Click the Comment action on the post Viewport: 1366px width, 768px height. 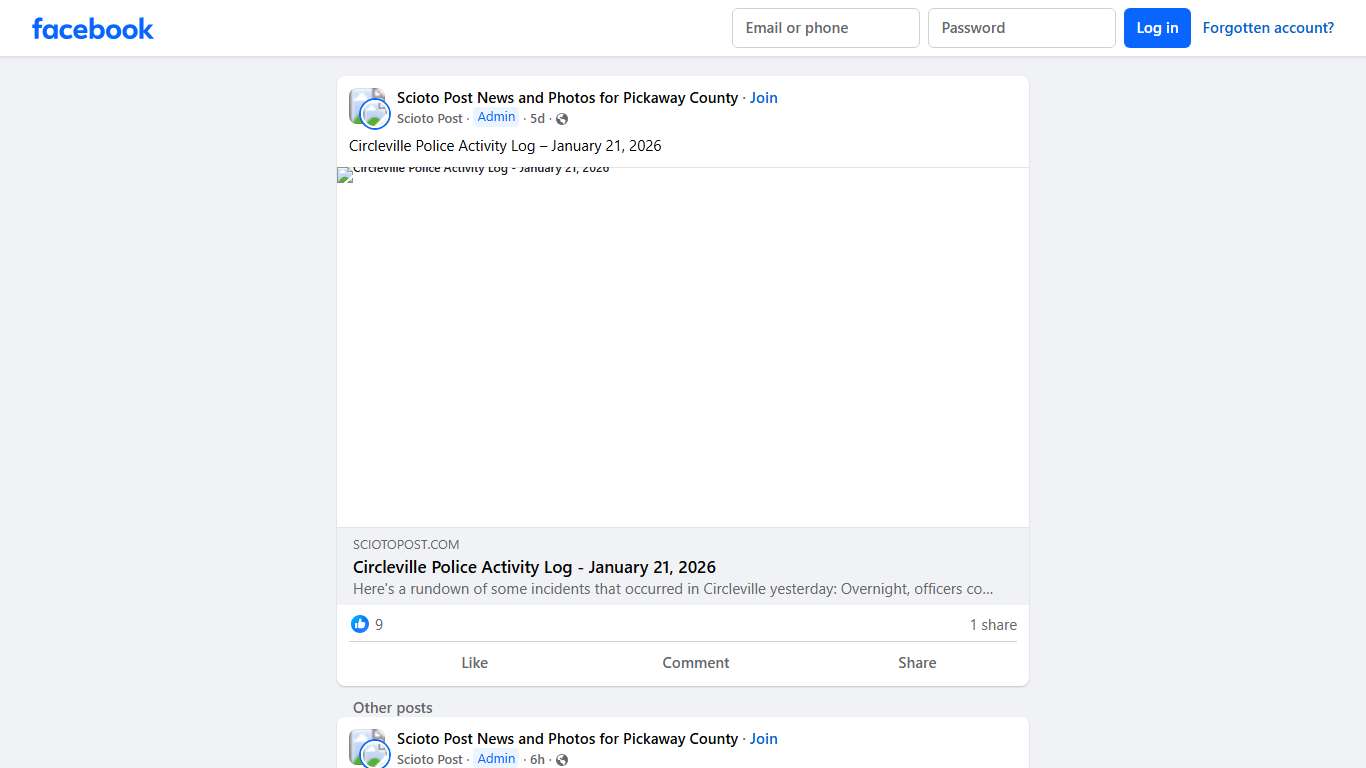click(695, 662)
